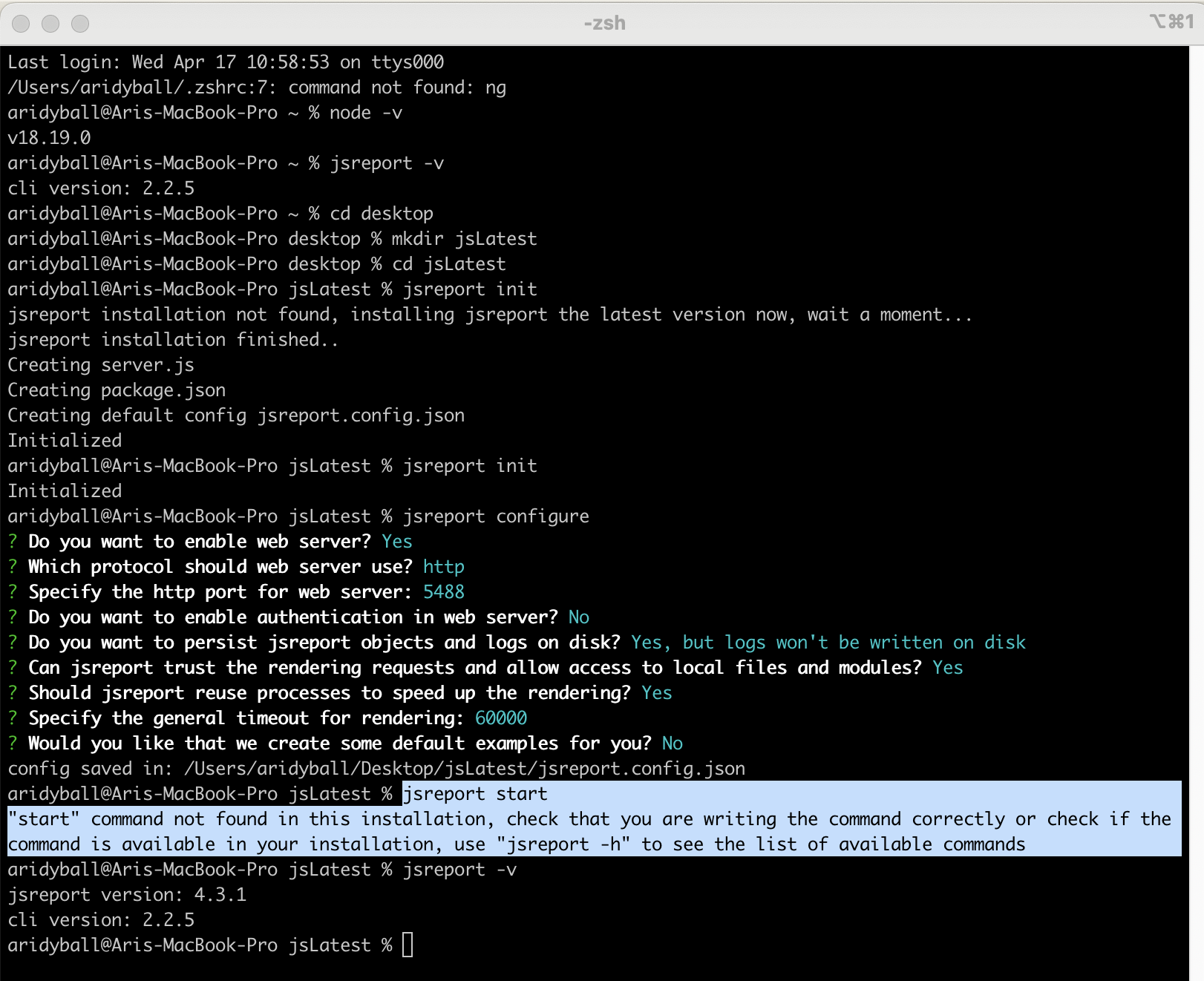This screenshot has height=981, width=1204.
Task: Click the v18.19.0 node version output
Action: tap(49, 138)
